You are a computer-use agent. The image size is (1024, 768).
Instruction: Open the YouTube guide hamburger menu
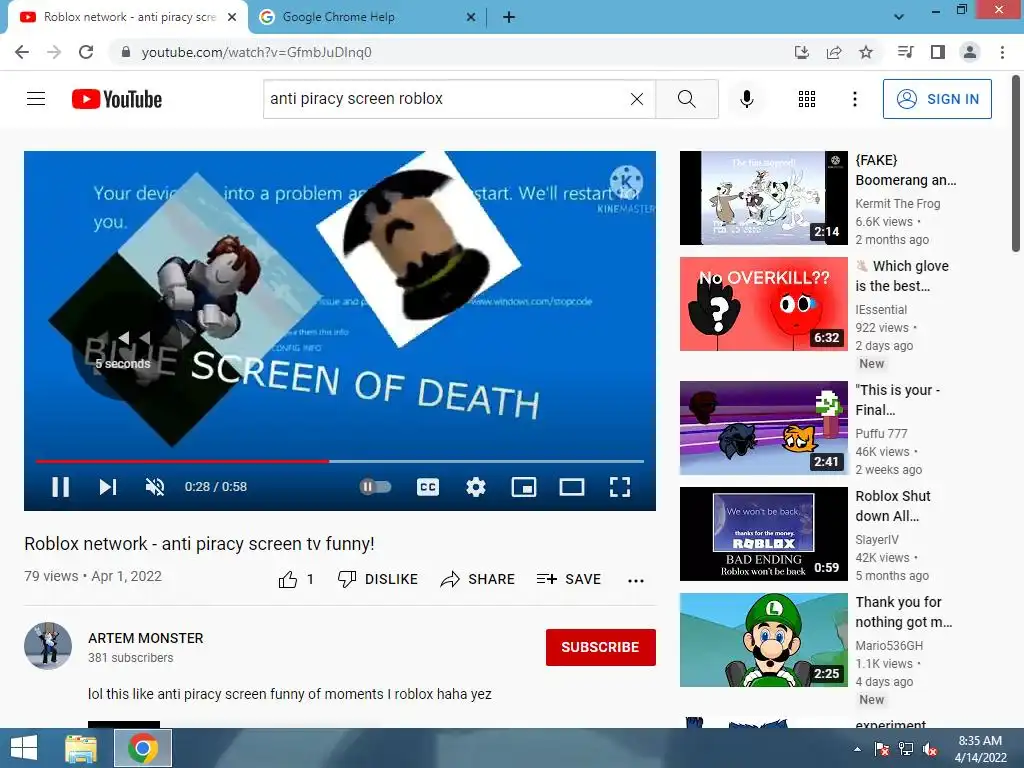coord(36,99)
